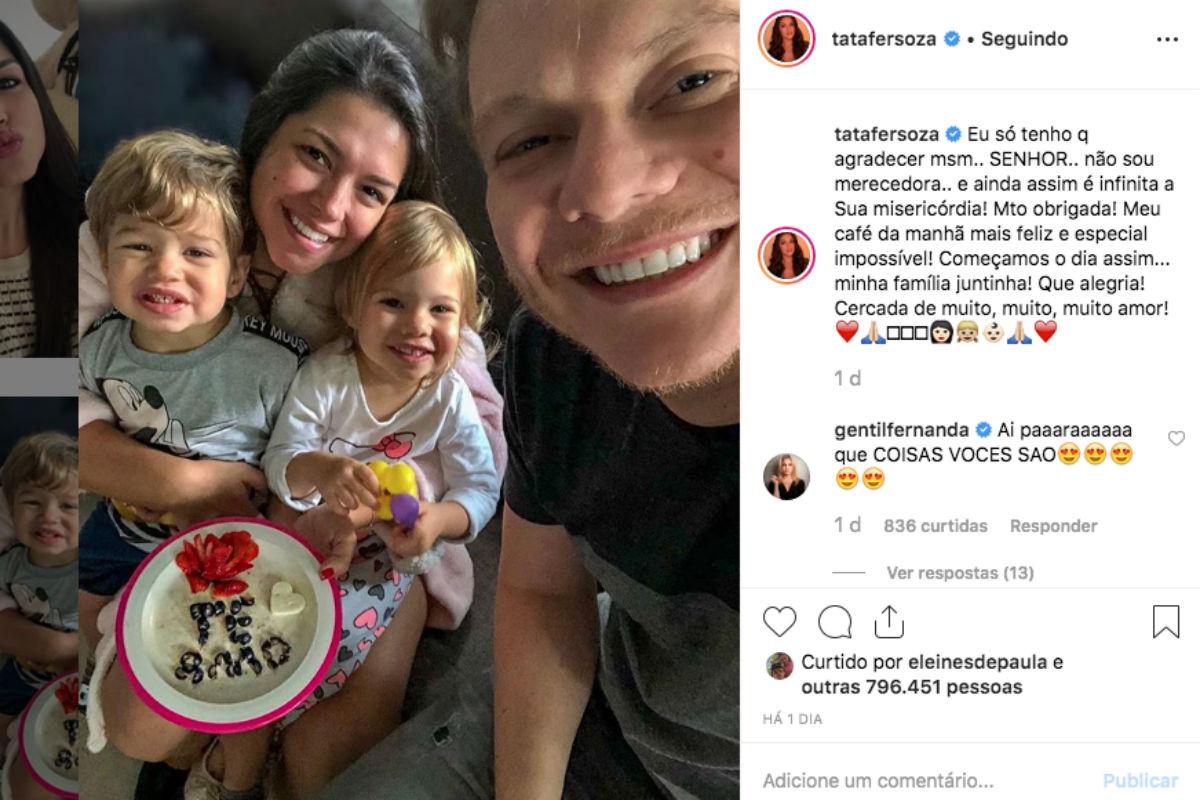Click Responder under gentilfernanda's comment

click(1053, 526)
